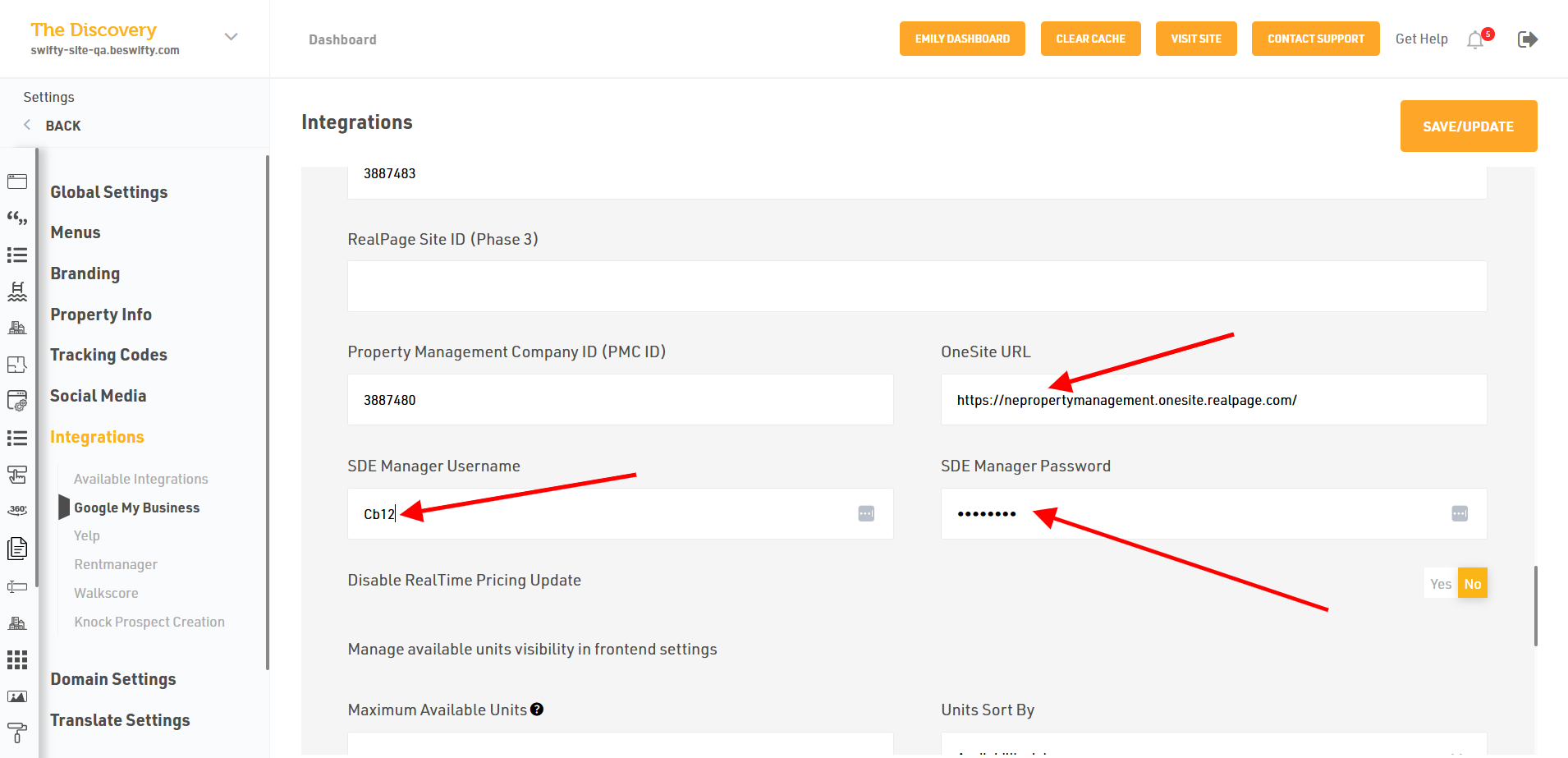Click the help icon beside Maximum Available Units
The image size is (1568, 758).
point(537,710)
